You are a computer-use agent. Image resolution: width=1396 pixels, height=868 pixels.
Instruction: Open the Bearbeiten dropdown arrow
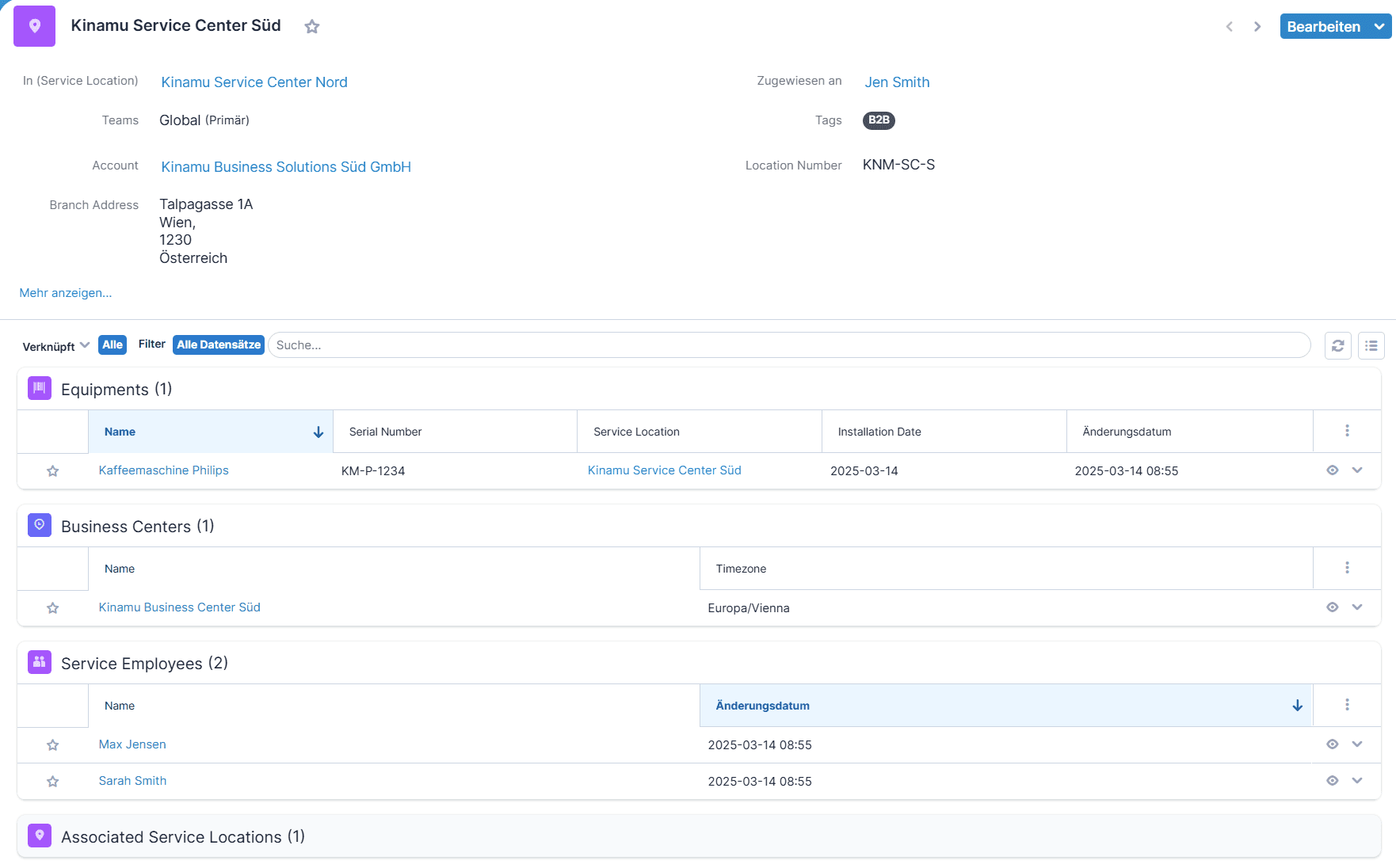pos(1379,26)
